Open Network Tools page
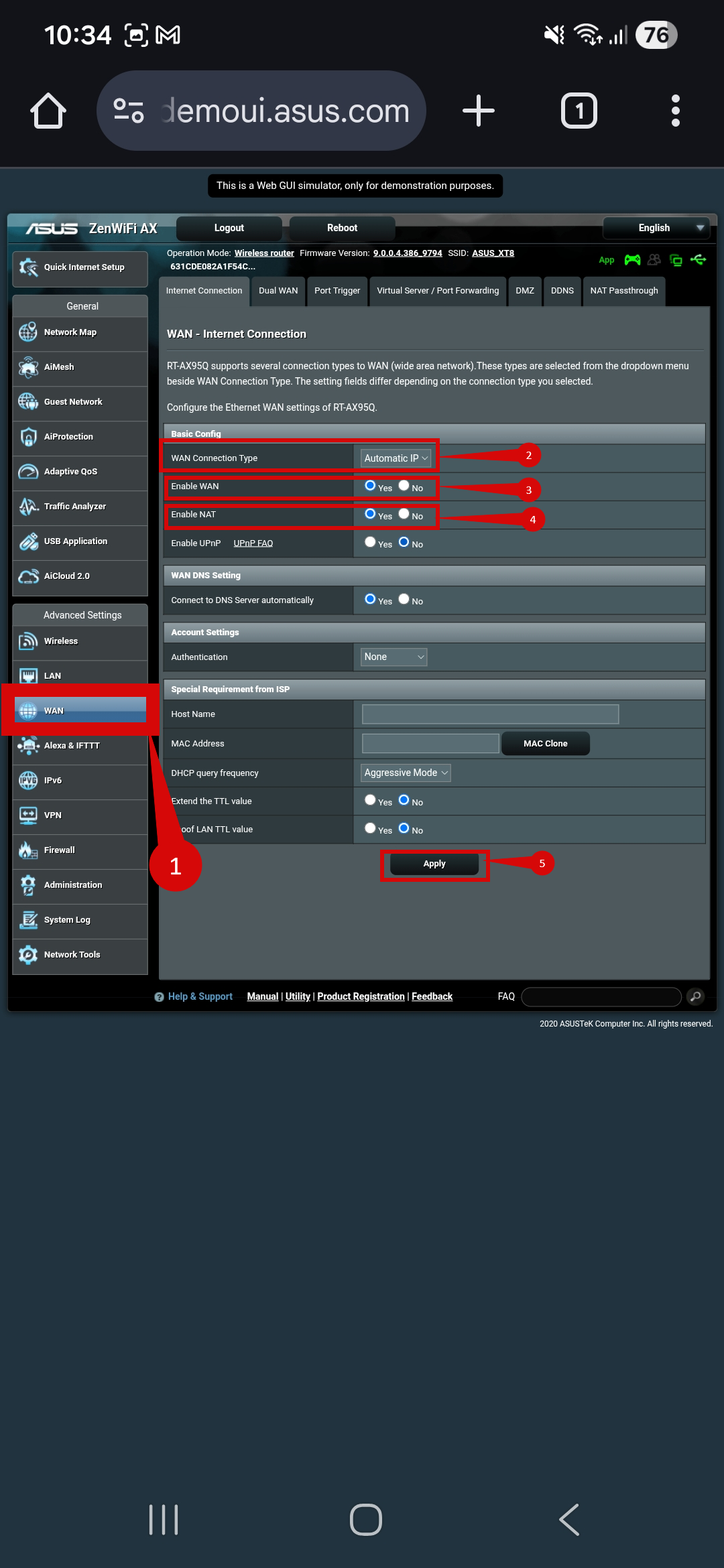724x1568 pixels. point(80,955)
